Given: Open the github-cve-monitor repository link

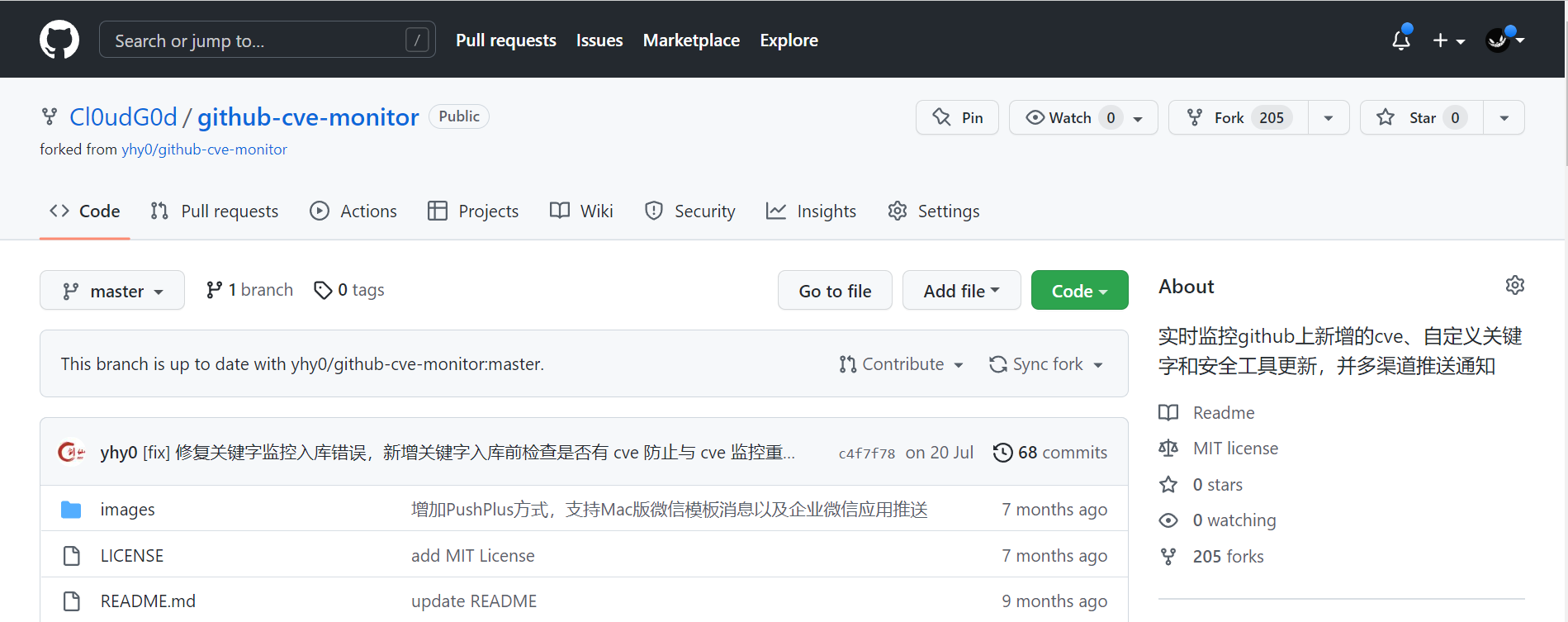Looking at the screenshot, I should tap(308, 117).
